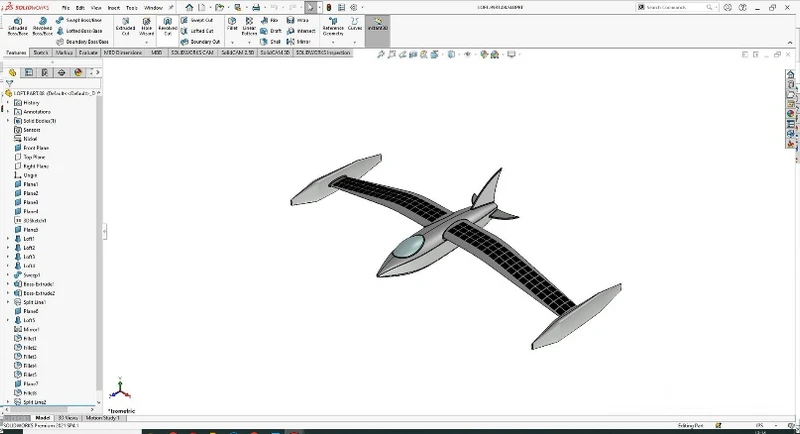Screen dimensions: 800x434
Task: Open the Options gear icon
Action: (x=353, y=7)
